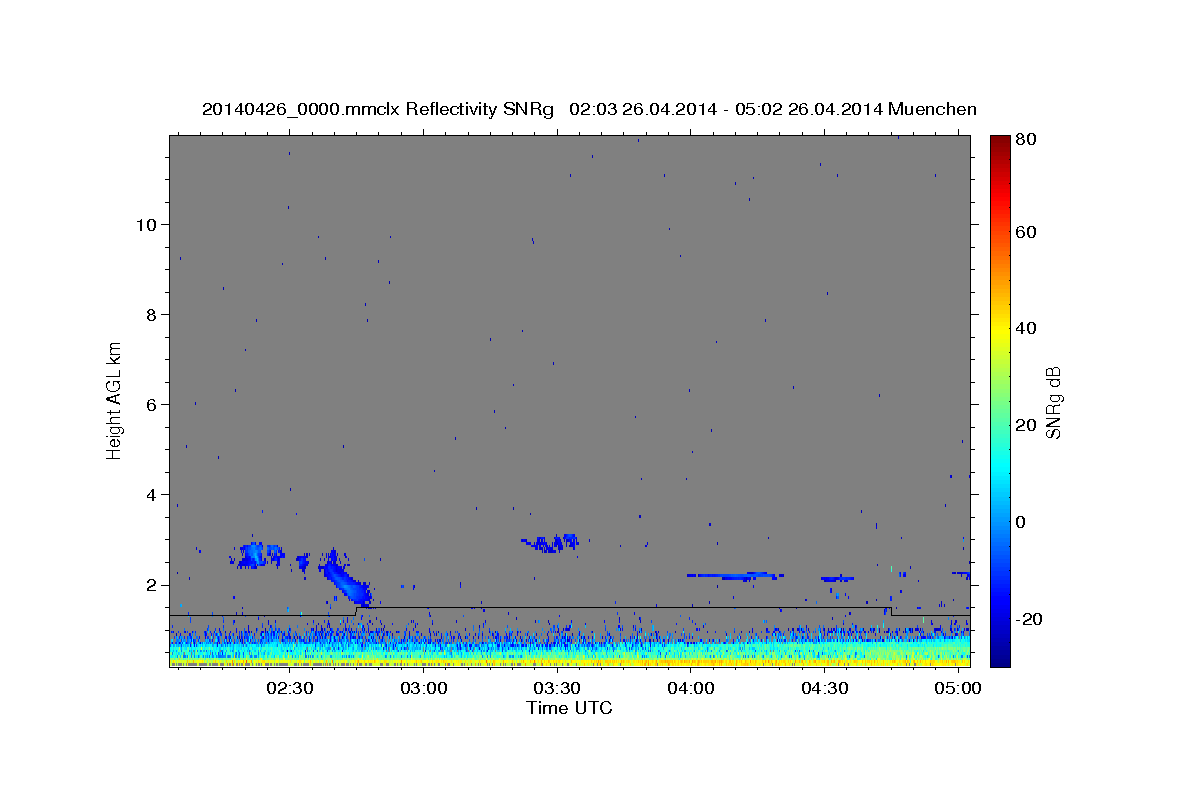Click the diagonal blue streak echo near 02:40
Viewport: 1200px width, 800px height.
click(345, 579)
